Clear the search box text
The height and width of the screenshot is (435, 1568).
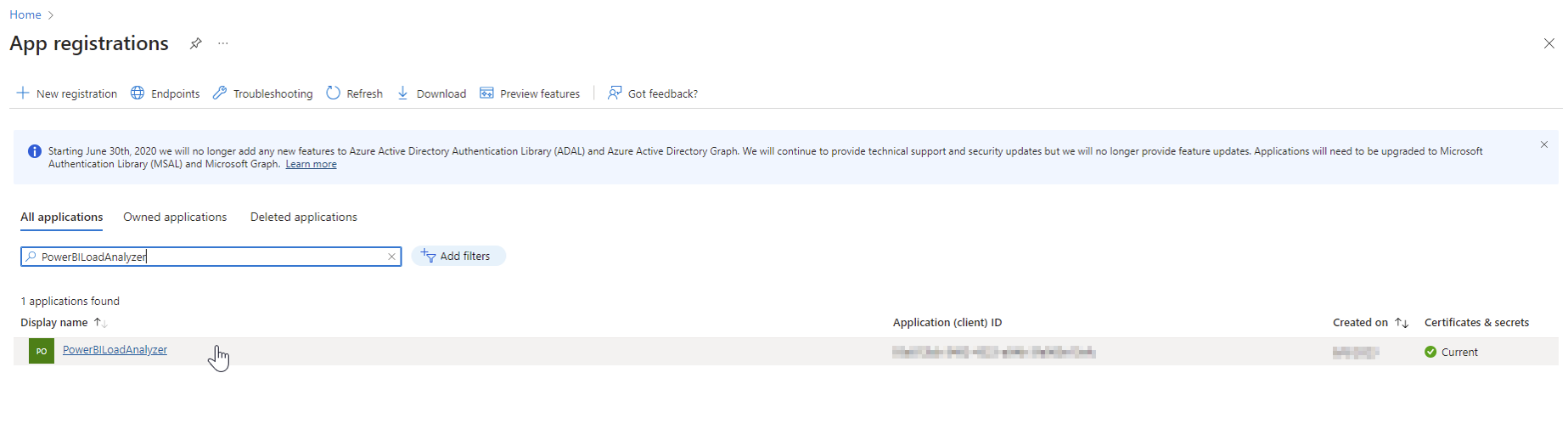pyautogui.click(x=391, y=257)
